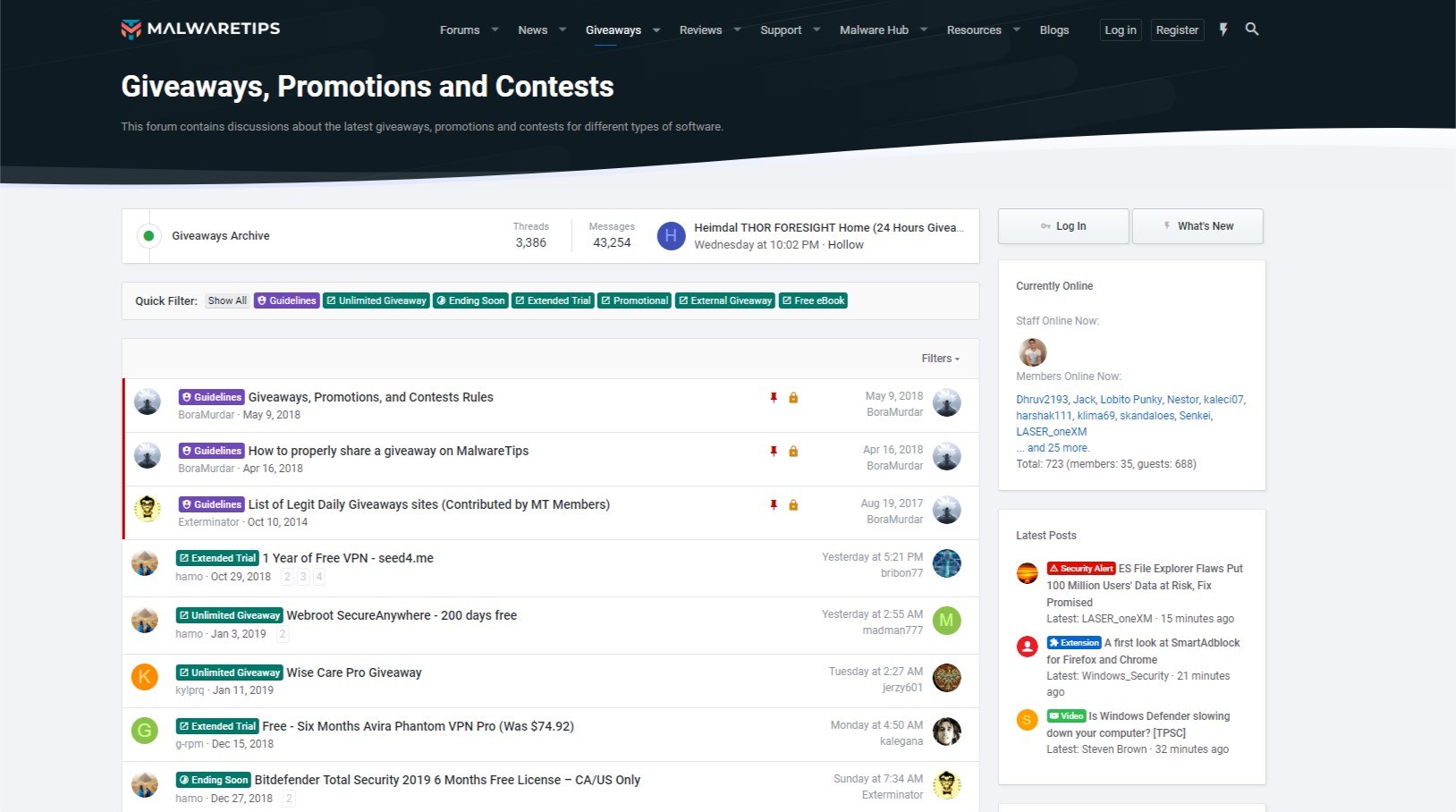Click the Register button
The height and width of the screenshot is (812, 1456).
point(1176,30)
